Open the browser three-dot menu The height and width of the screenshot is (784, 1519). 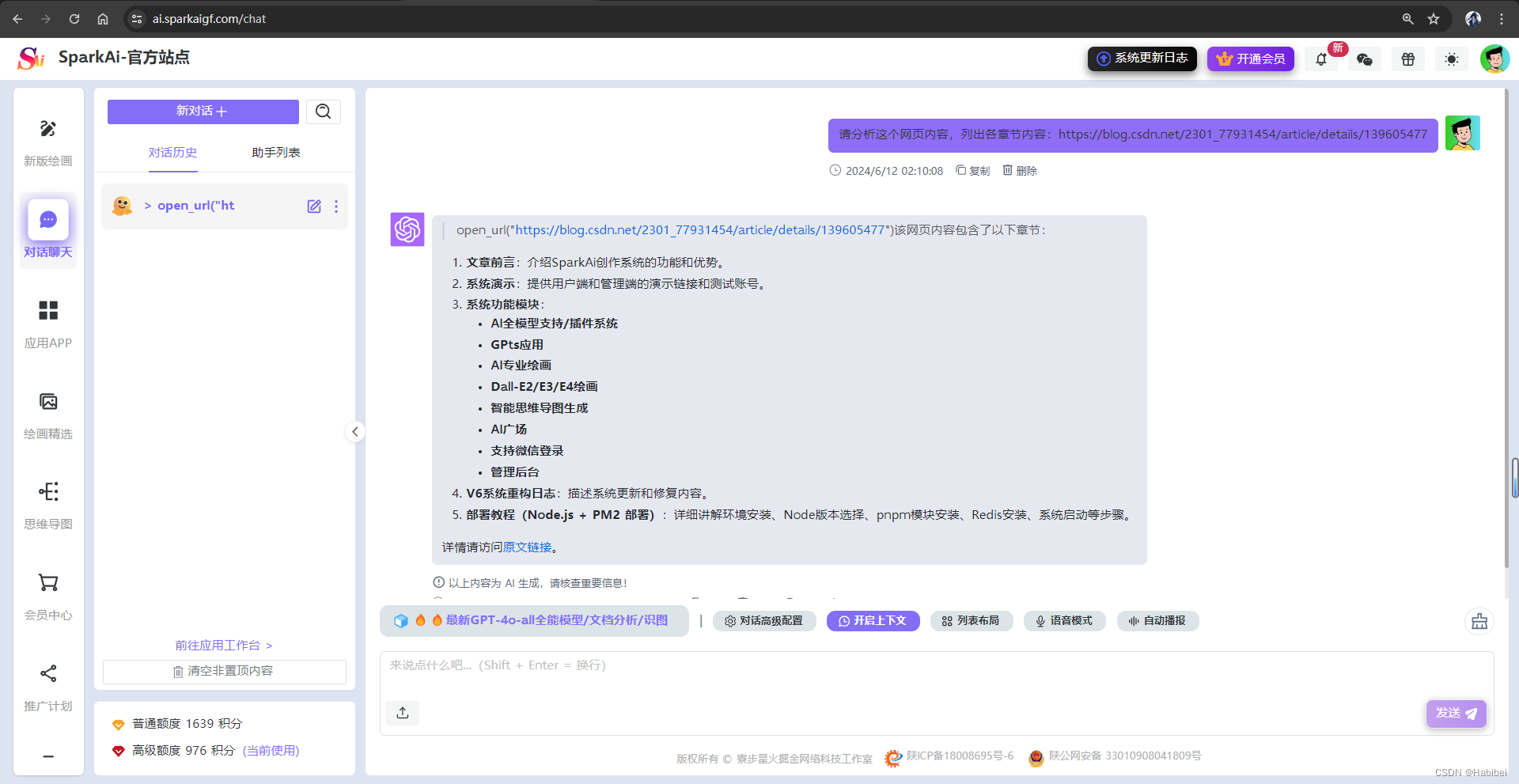point(1502,19)
